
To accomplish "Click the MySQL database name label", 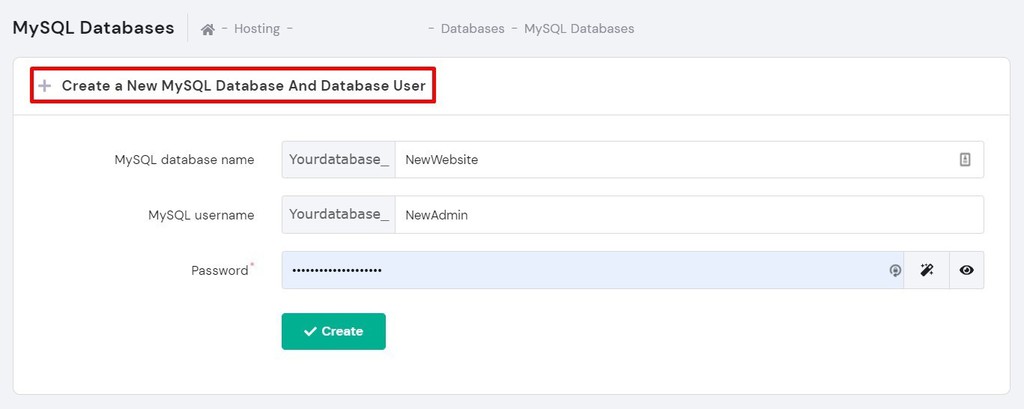I will click(x=184, y=159).
